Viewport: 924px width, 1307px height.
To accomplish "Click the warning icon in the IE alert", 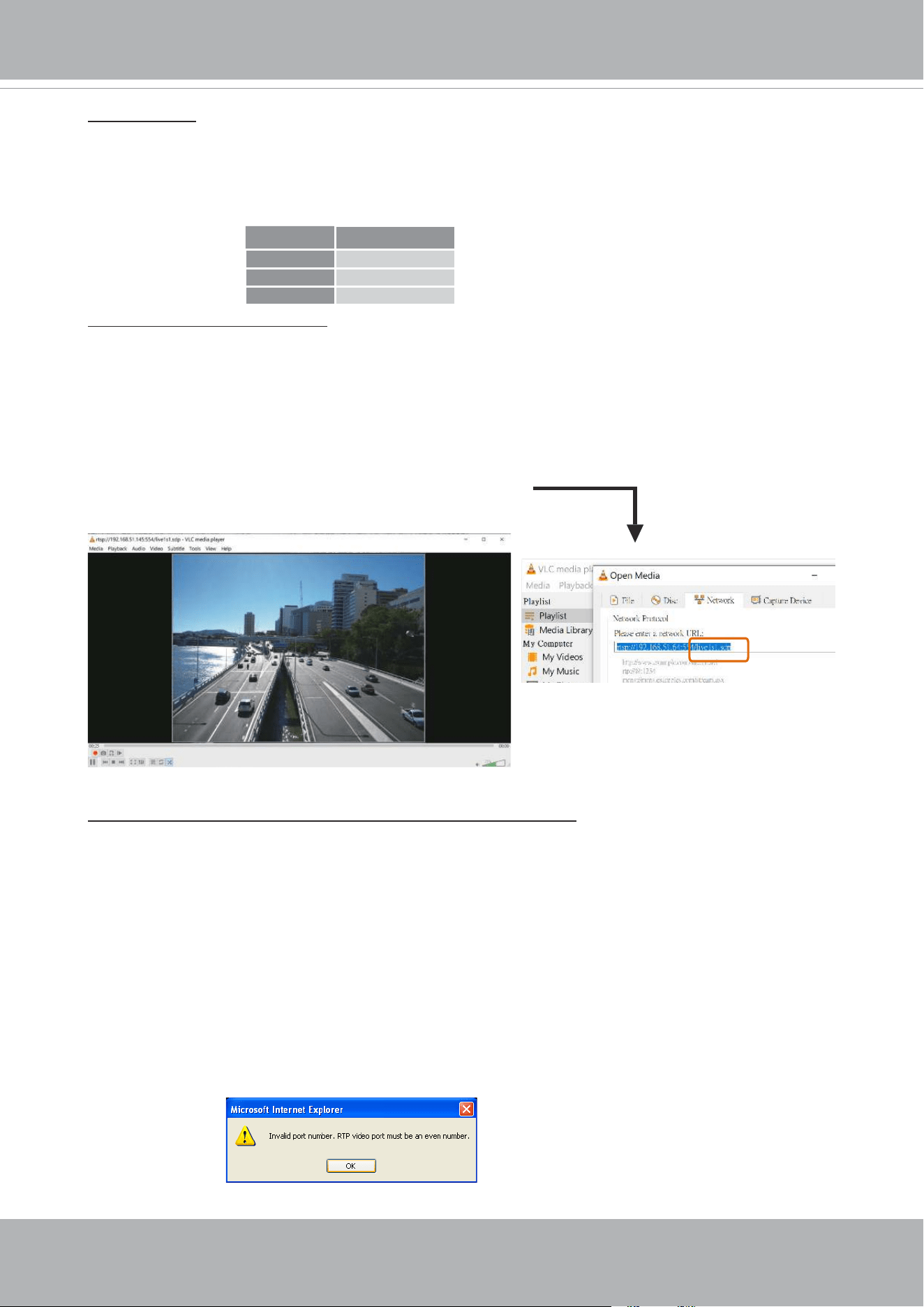I will 245,1136.
